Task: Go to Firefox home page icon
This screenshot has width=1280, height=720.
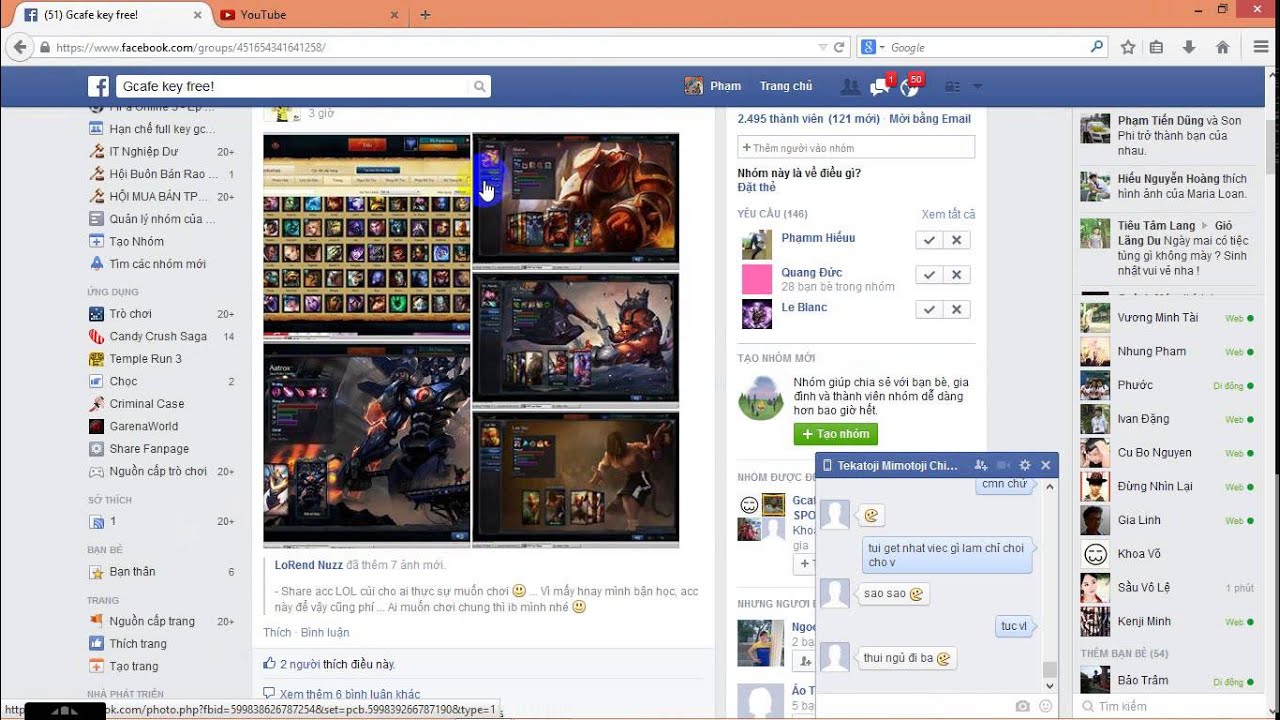Action: pyautogui.click(x=1222, y=47)
